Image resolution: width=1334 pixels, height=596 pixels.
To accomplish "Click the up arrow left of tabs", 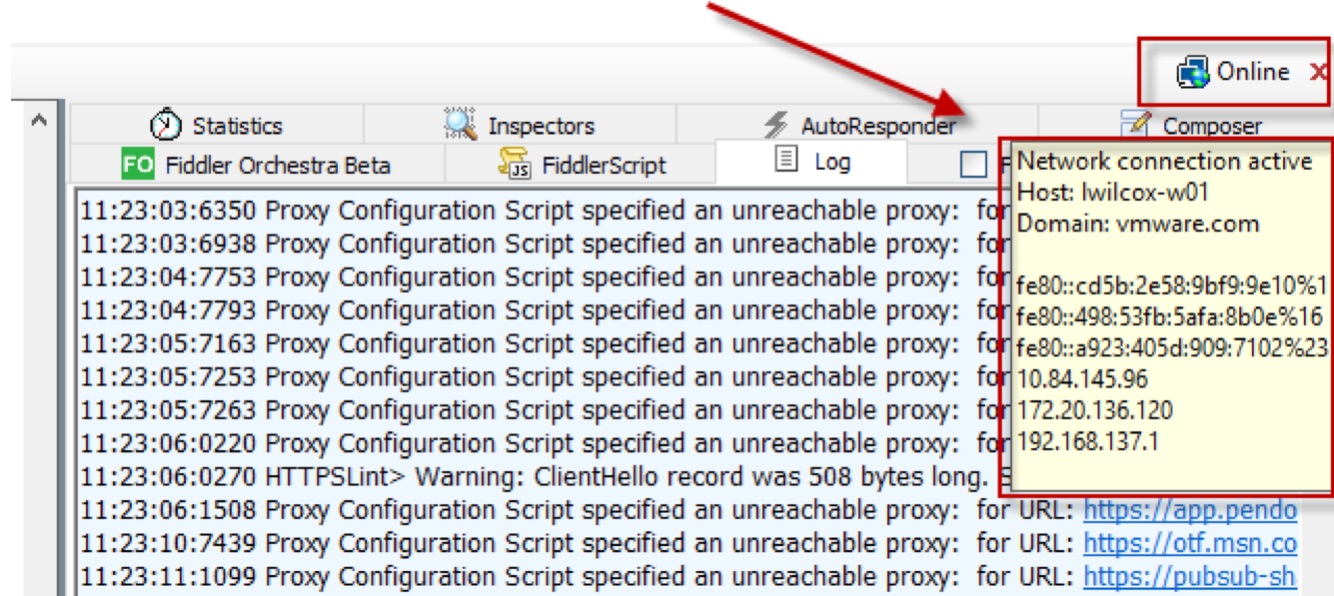I will tap(39, 121).
